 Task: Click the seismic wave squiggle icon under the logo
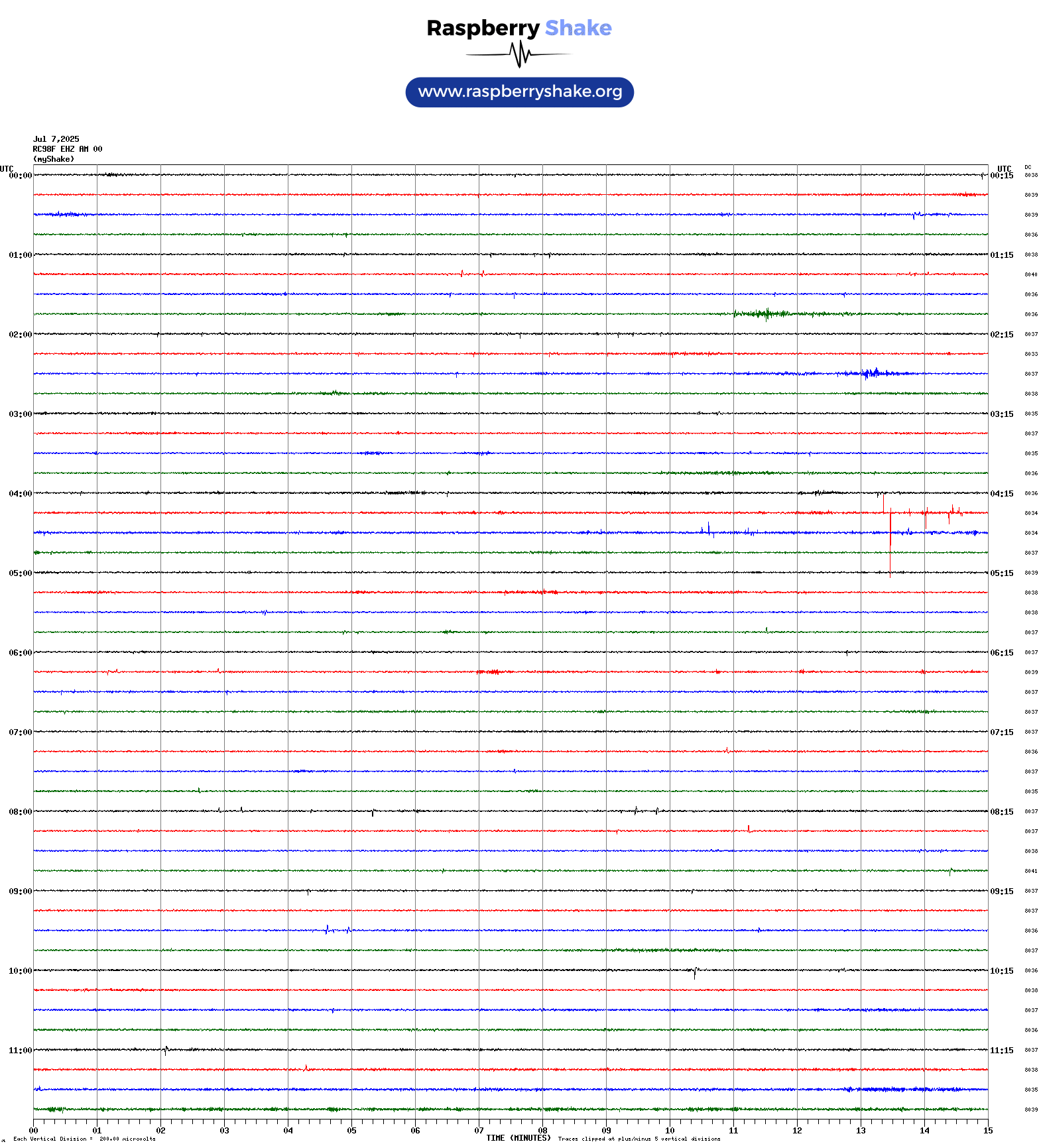519,54
